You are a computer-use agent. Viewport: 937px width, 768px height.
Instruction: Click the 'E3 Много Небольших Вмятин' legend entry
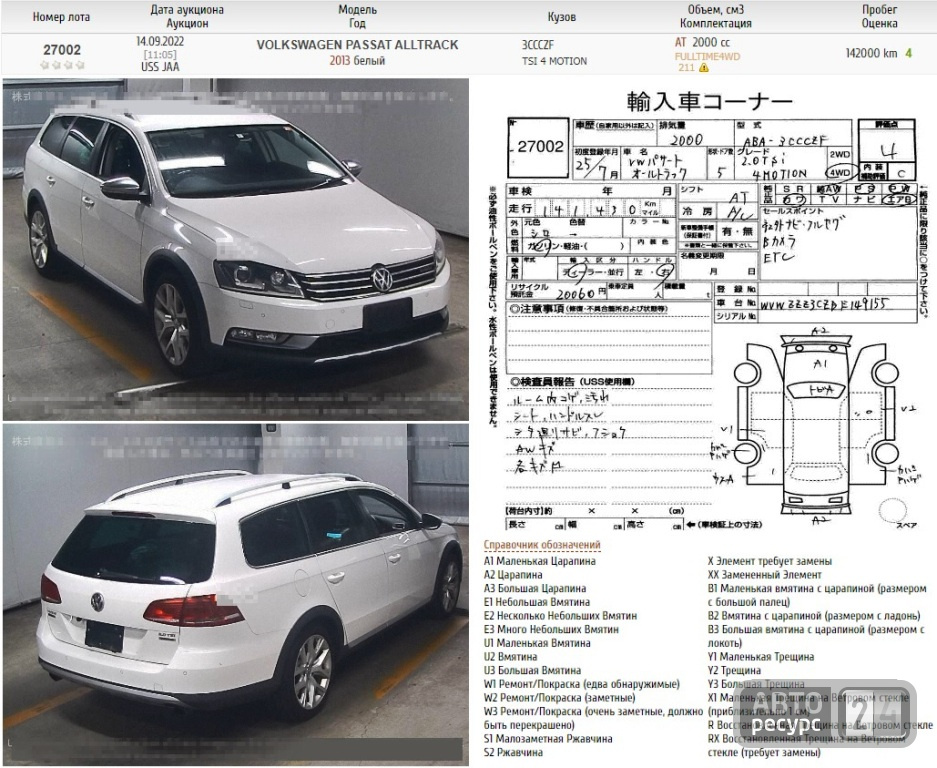(x=551, y=629)
